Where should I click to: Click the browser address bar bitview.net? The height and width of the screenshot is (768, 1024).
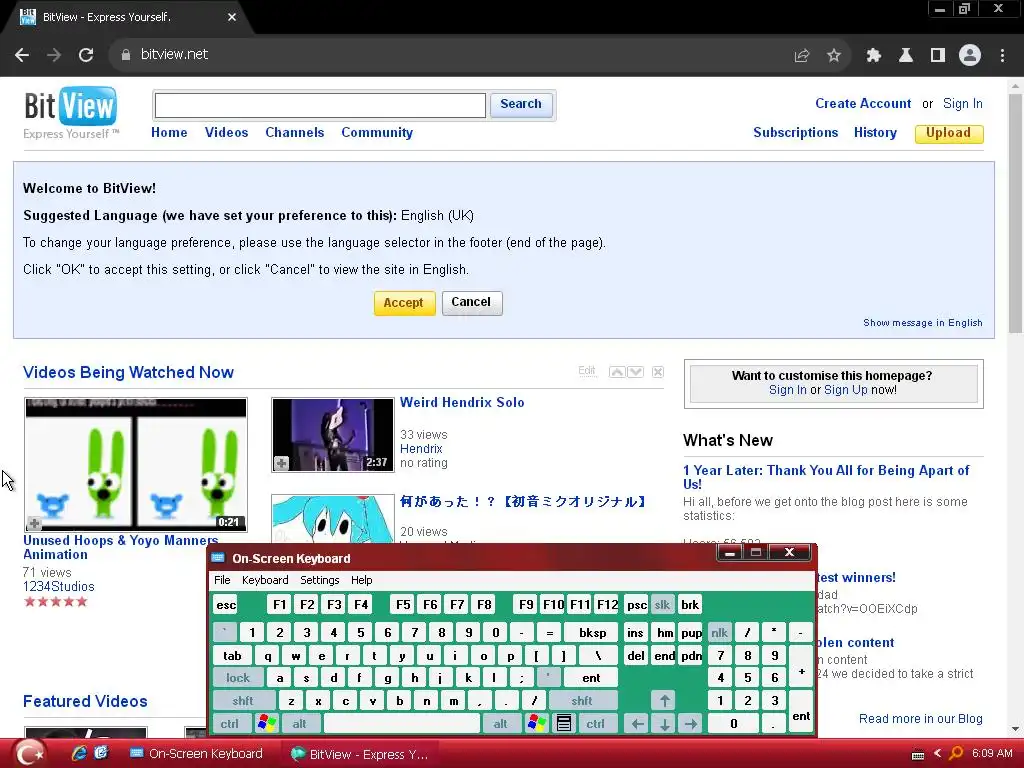click(x=451, y=55)
